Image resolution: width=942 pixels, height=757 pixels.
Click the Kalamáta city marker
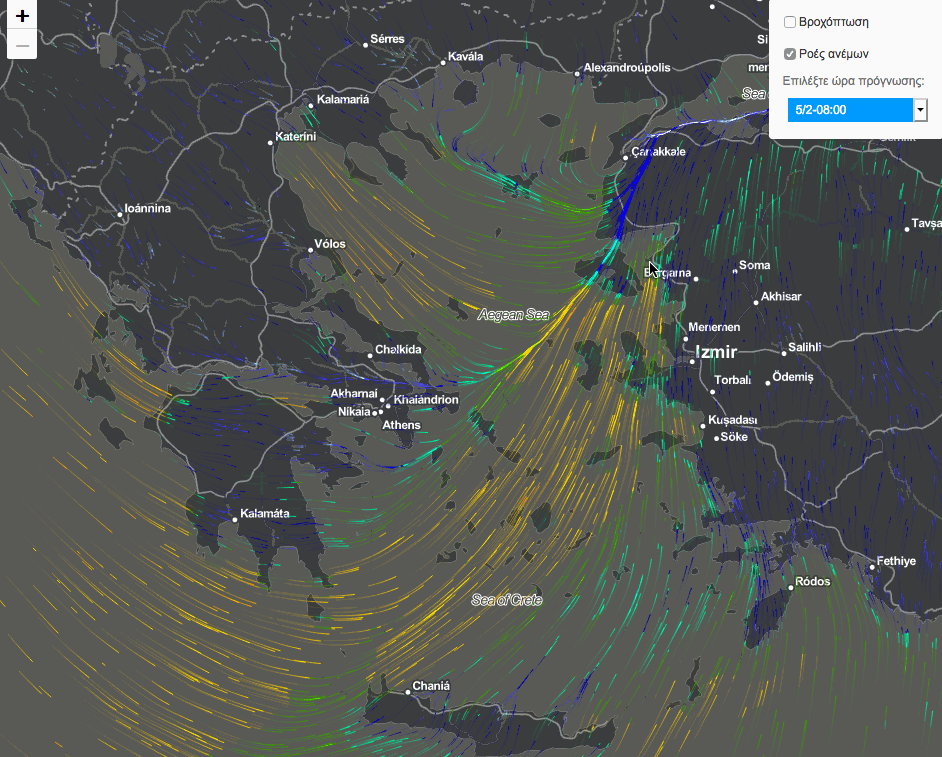236,519
